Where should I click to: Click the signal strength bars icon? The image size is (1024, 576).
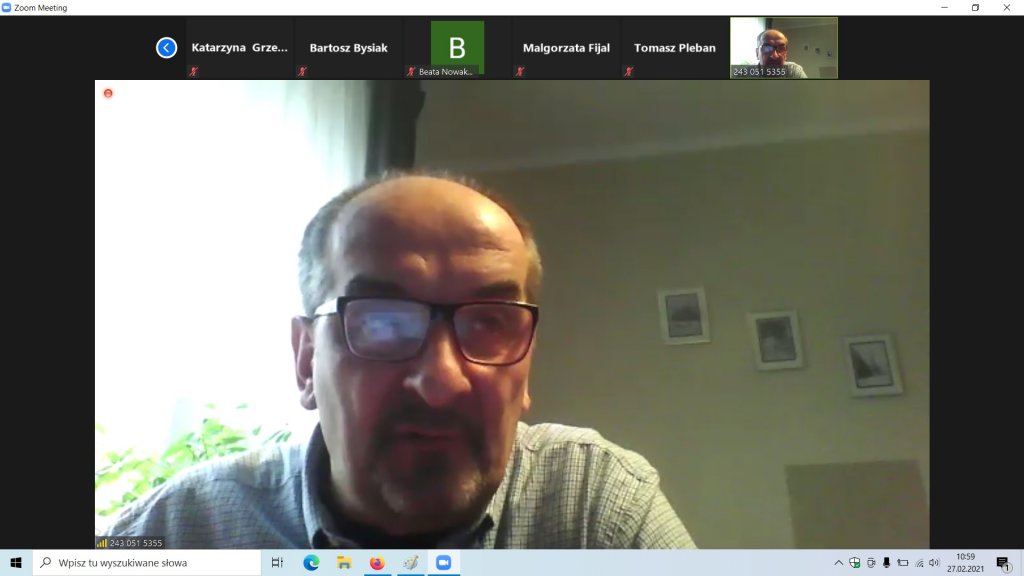pyautogui.click(x=102, y=543)
